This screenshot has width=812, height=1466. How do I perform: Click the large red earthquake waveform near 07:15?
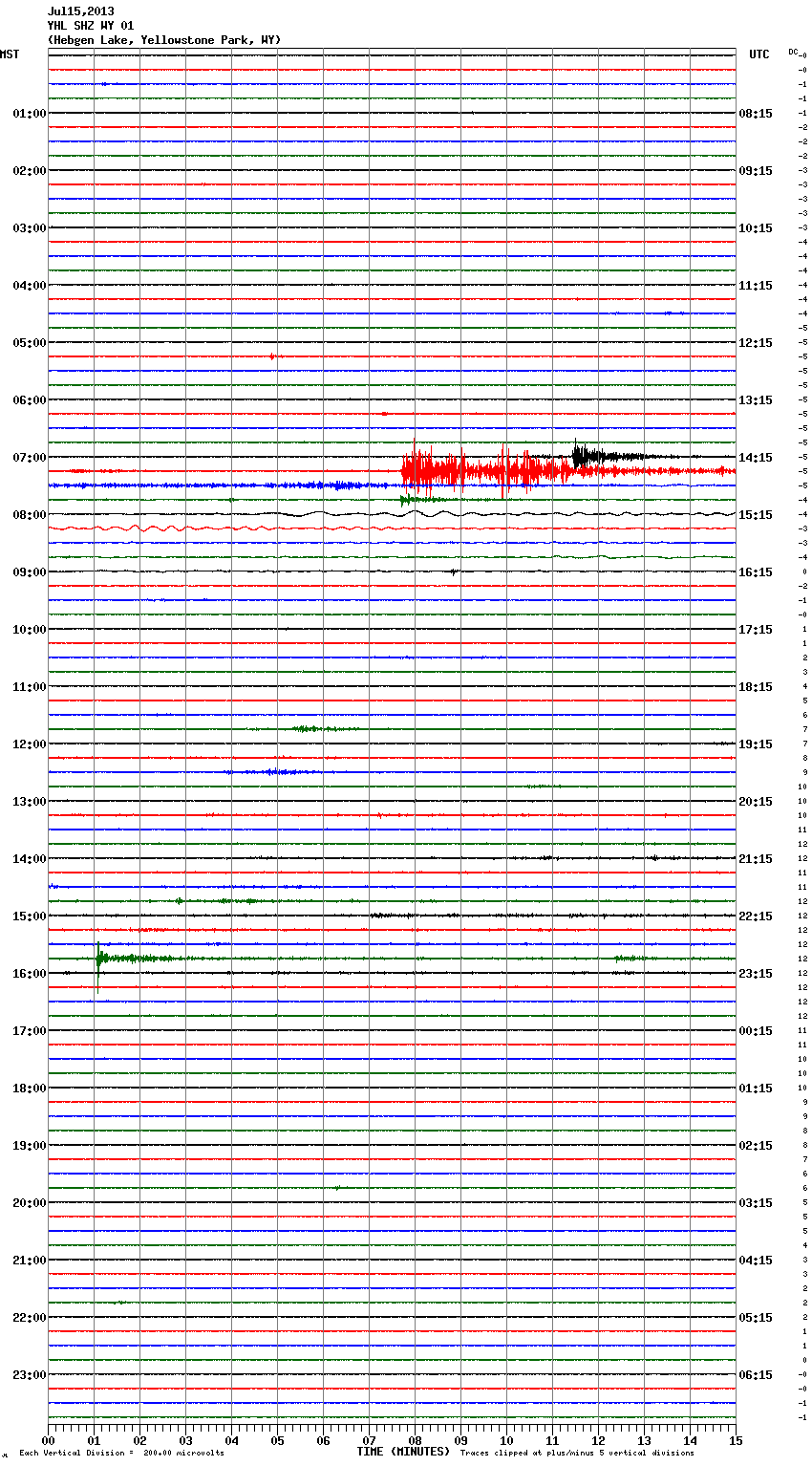(x=487, y=471)
